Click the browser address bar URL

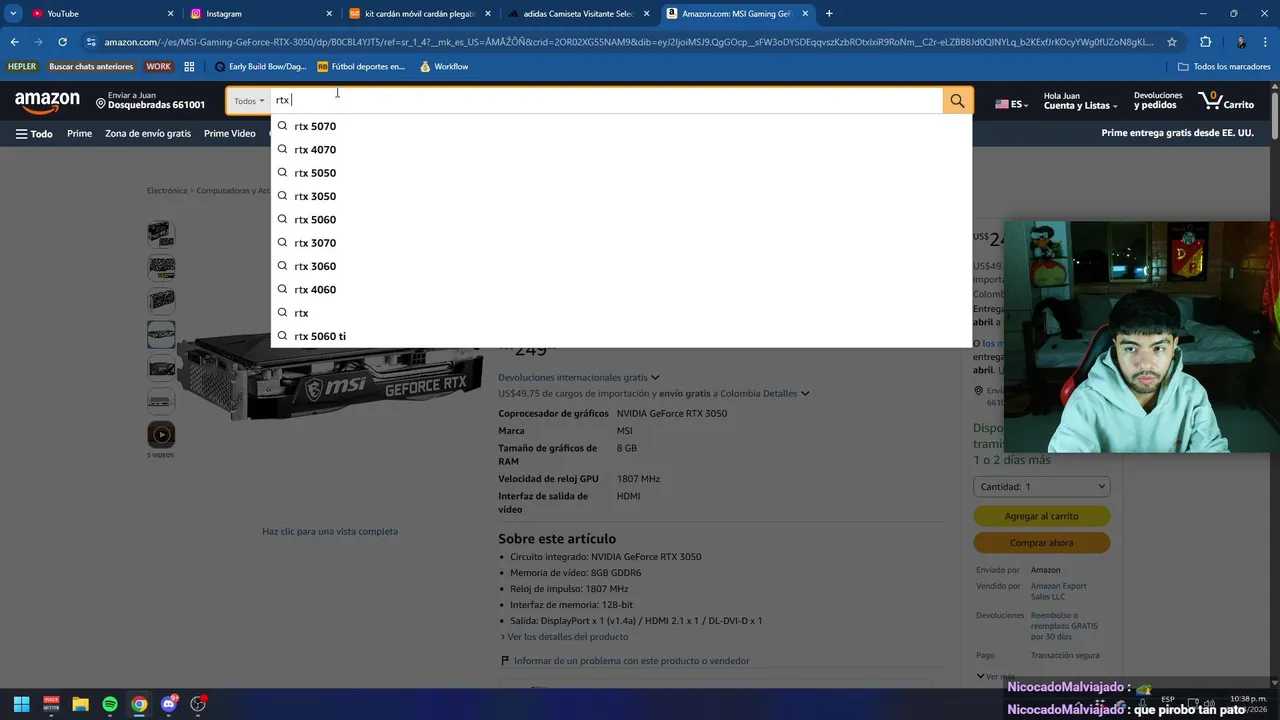(x=629, y=42)
